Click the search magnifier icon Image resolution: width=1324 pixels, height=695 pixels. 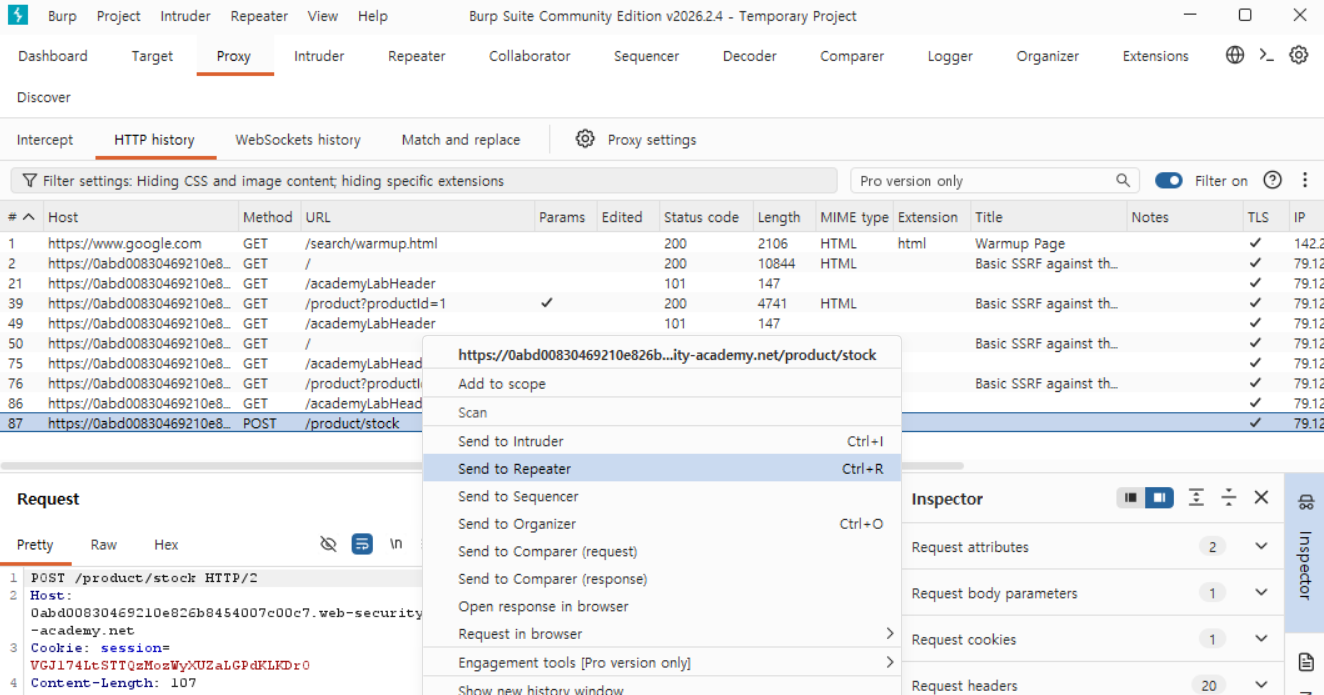pos(1123,181)
